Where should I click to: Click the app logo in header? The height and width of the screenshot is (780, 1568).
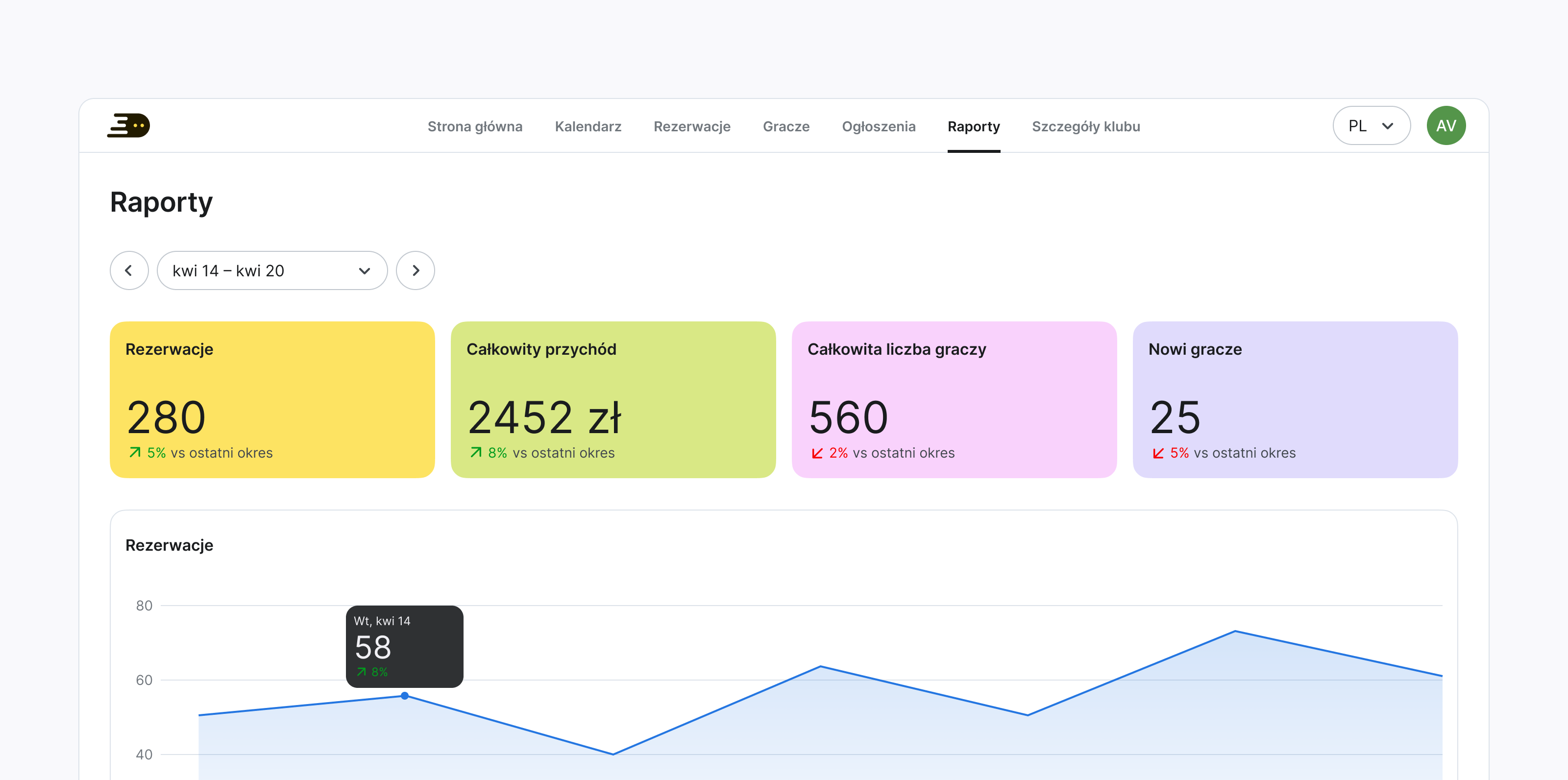coord(128,126)
